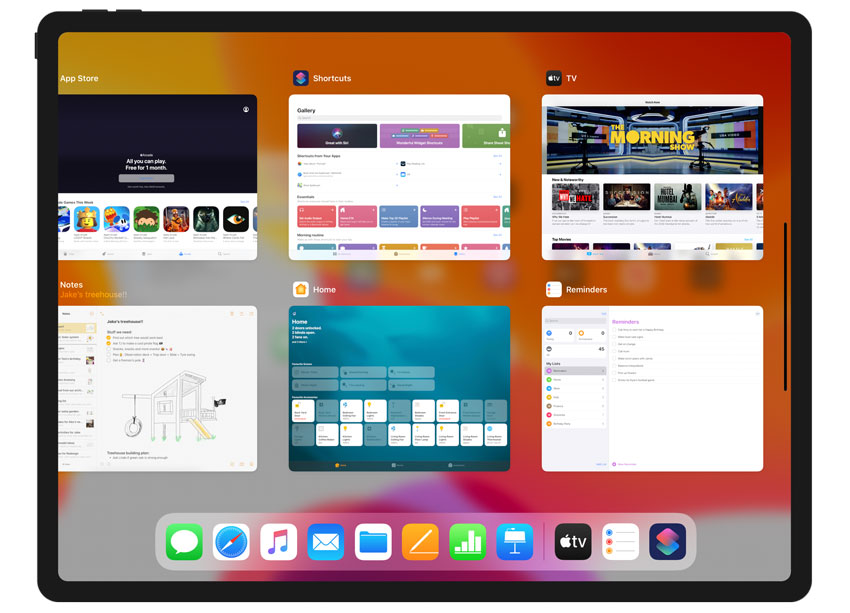The image size is (850, 613).
Task: Switch to the Arcade tab in App Store
Action: (185, 254)
